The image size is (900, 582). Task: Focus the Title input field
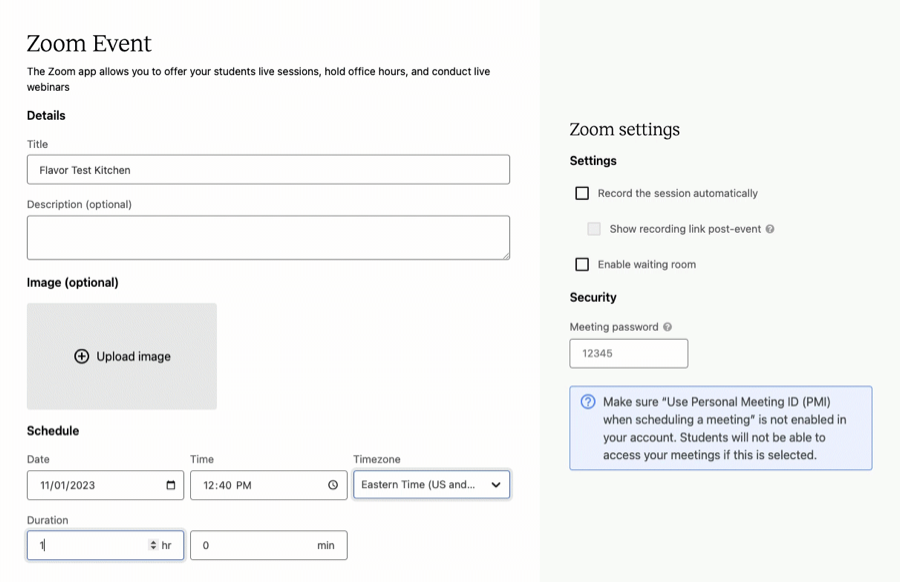268,169
